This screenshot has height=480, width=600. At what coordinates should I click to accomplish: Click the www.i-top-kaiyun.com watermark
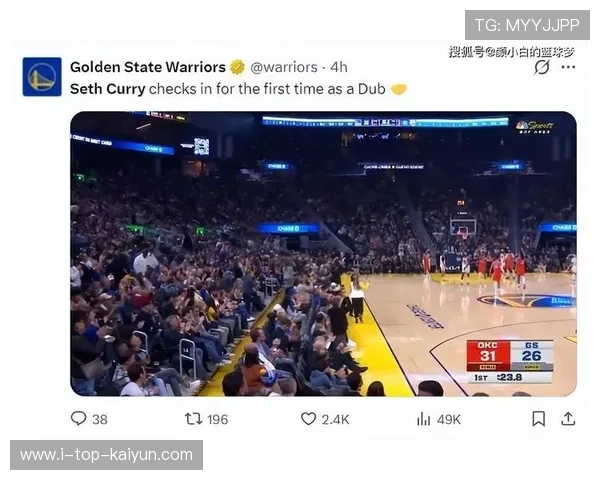click(106, 455)
